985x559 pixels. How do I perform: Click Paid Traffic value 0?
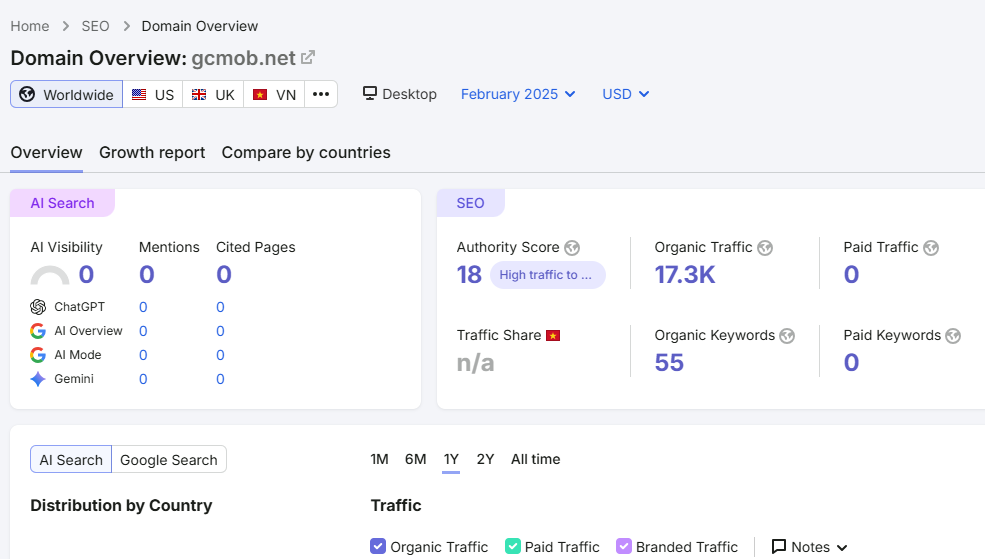click(x=851, y=274)
